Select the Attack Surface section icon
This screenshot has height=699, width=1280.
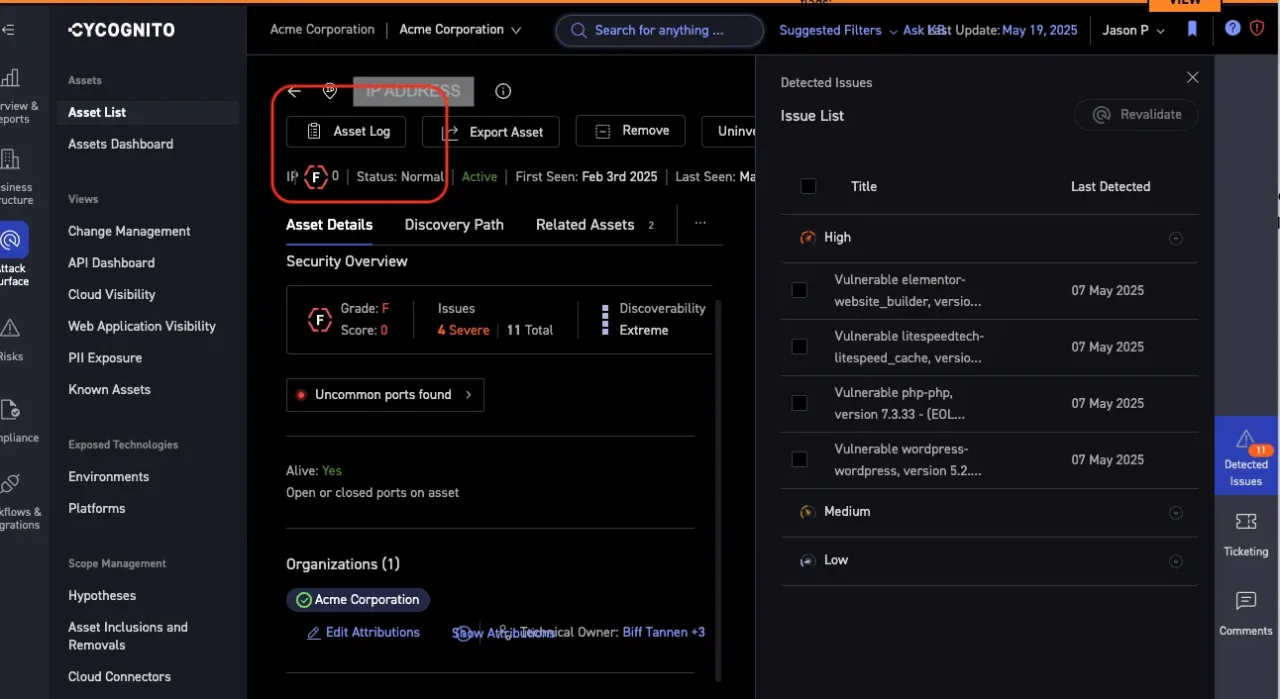coord(13,240)
